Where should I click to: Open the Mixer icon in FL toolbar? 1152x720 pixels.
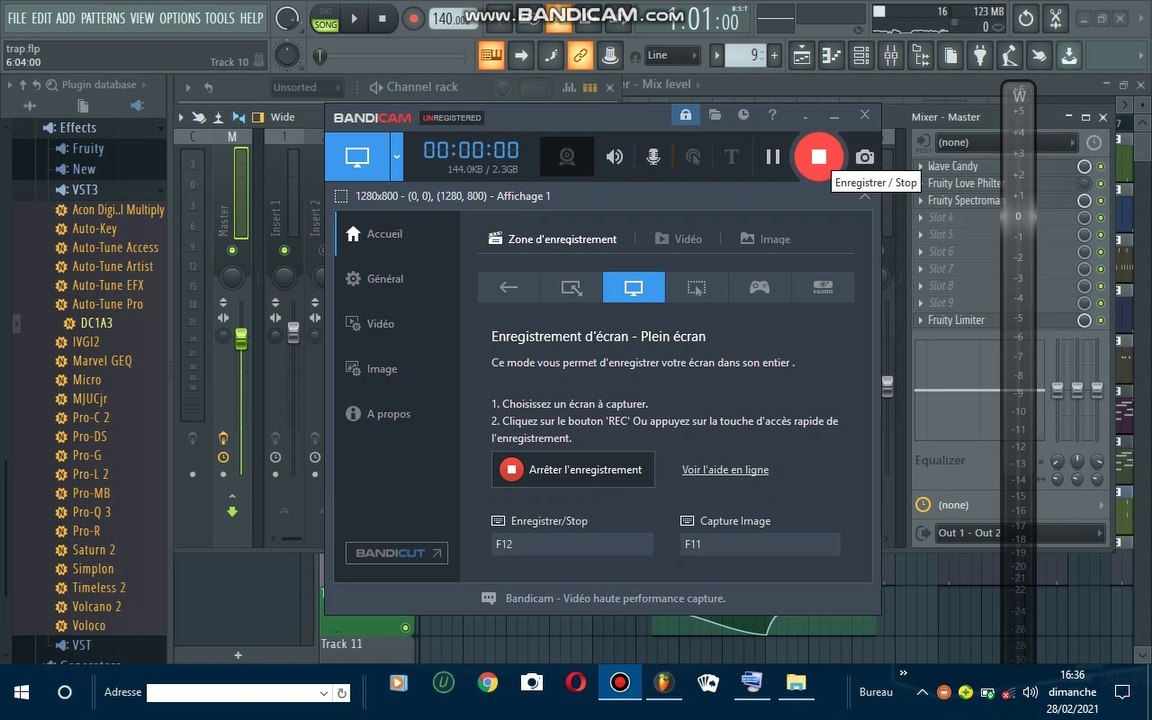point(890,56)
